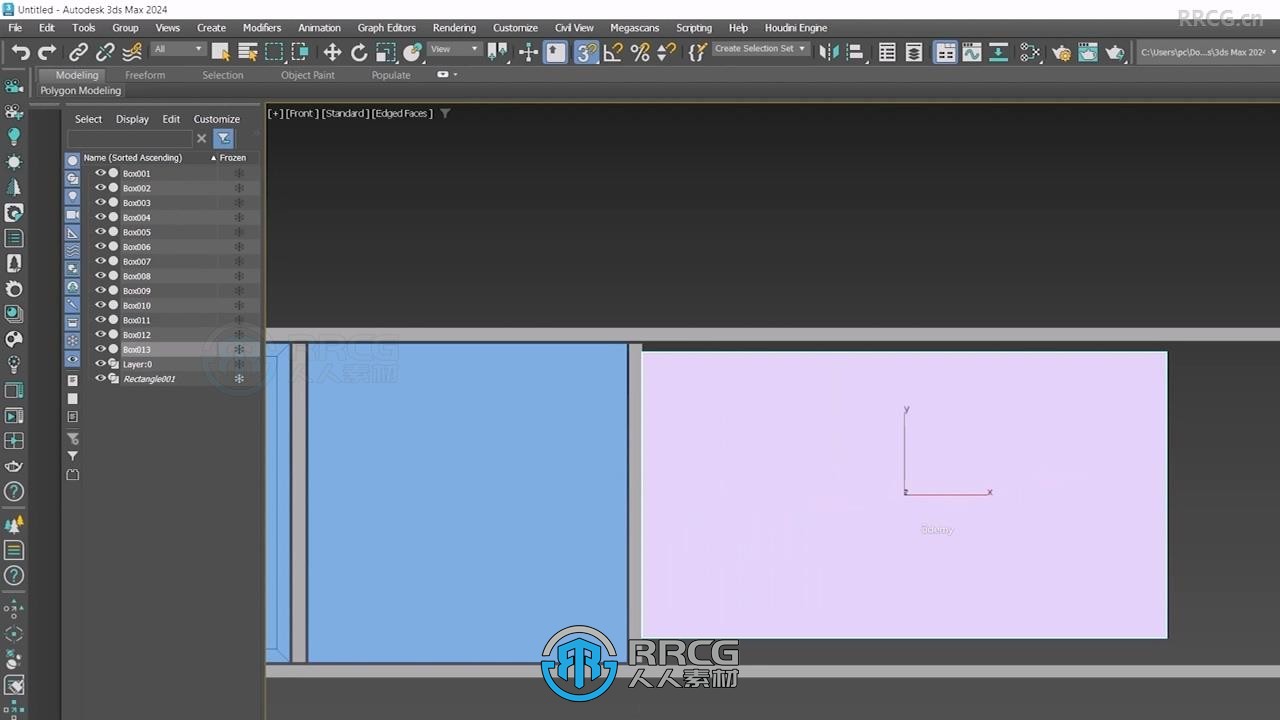Toggle the Scene Explorer icon
This screenshot has height=720, width=1280.
887,52
